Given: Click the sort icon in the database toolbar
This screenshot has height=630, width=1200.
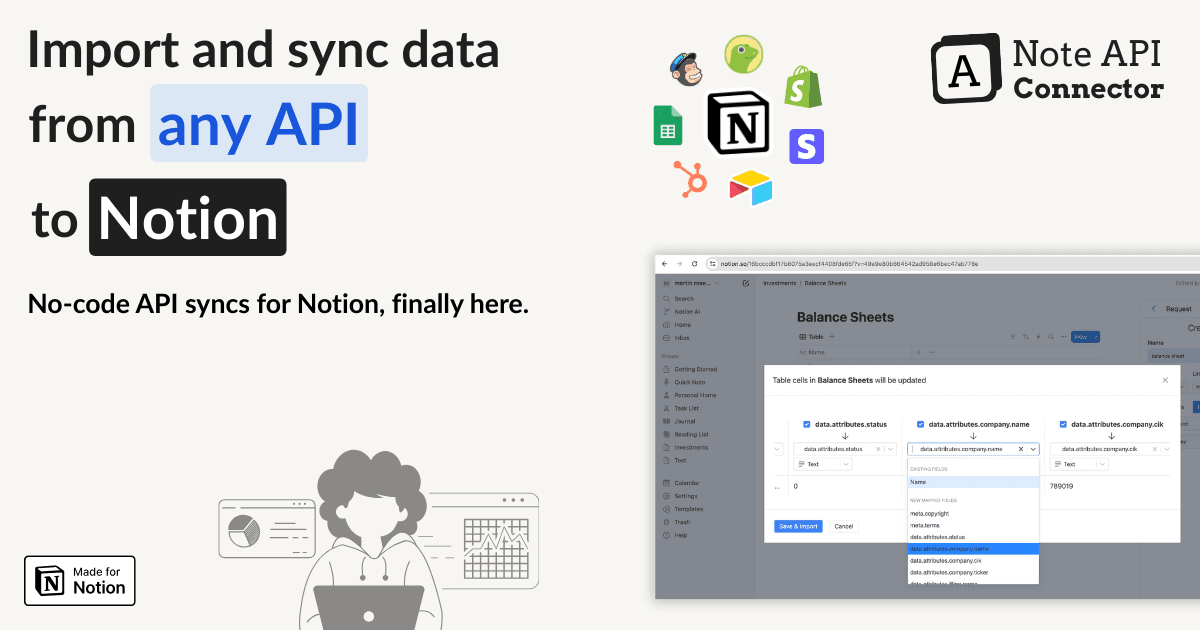Looking at the screenshot, I should pos(1025,337).
